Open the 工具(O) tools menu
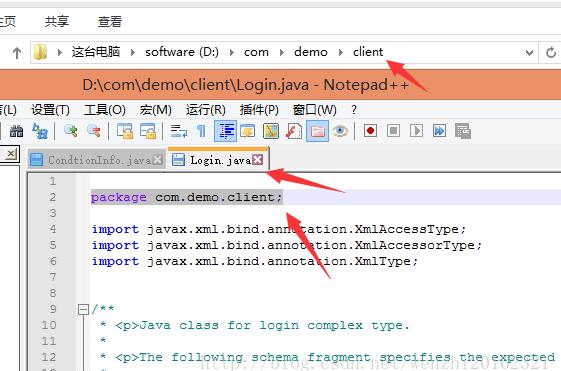 (104, 110)
